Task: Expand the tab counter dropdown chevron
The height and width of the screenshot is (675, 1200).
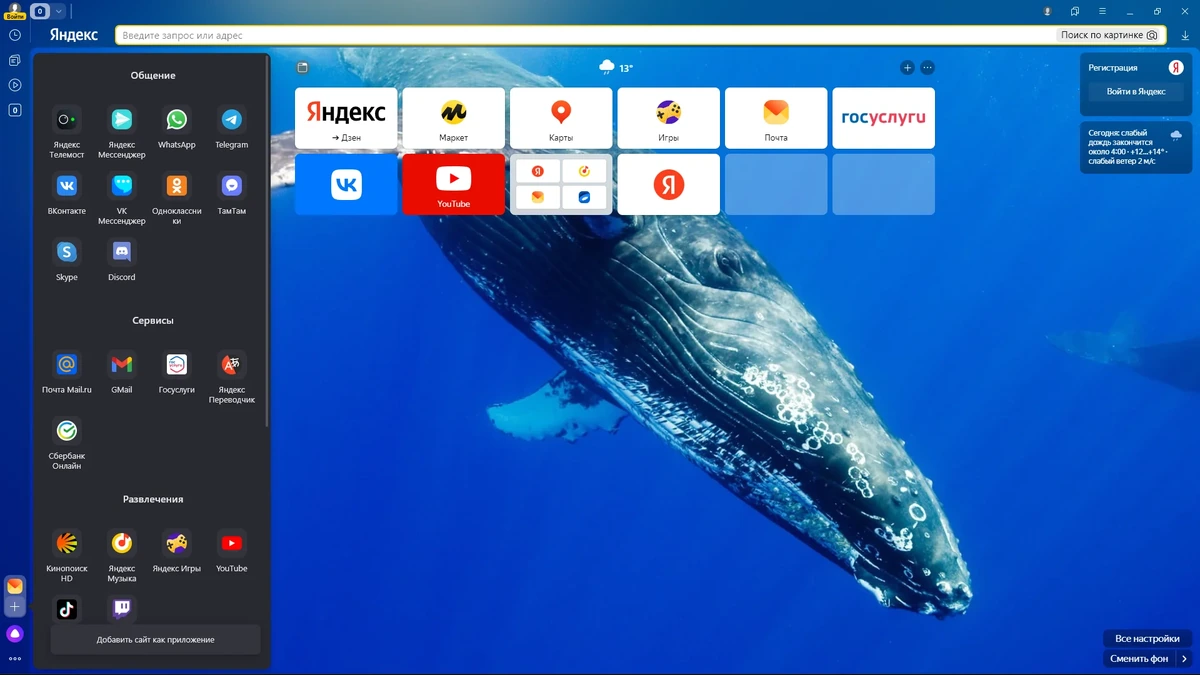Action: pyautogui.click(x=59, y=11)
